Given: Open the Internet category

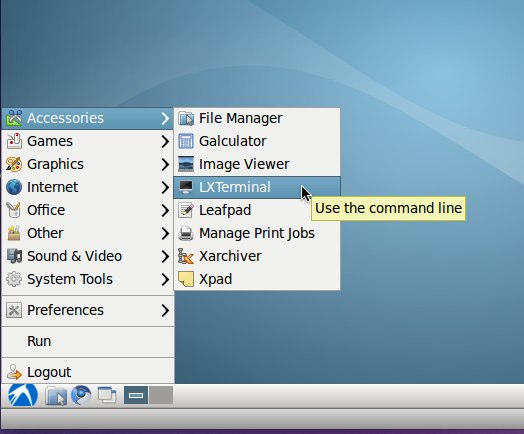Looking at the screenshot, I should tap(88, 187).
